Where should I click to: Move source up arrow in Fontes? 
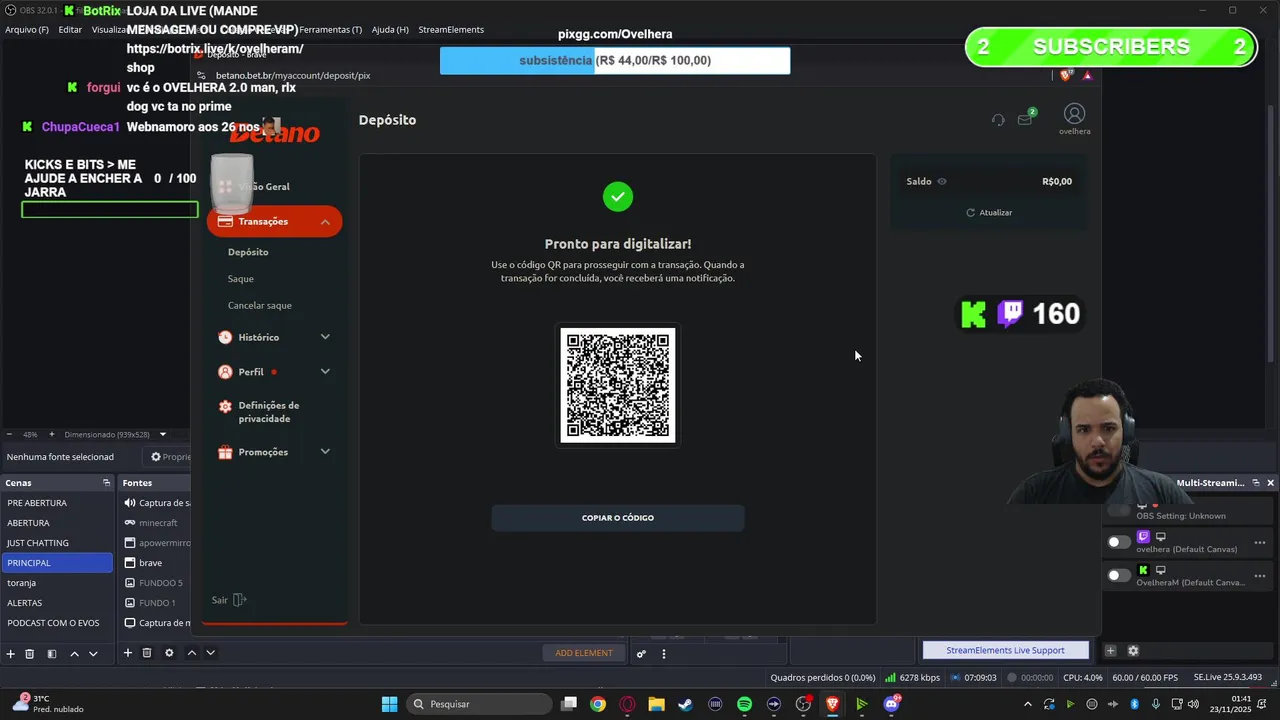pyautogui.click(x=192, y=653)
